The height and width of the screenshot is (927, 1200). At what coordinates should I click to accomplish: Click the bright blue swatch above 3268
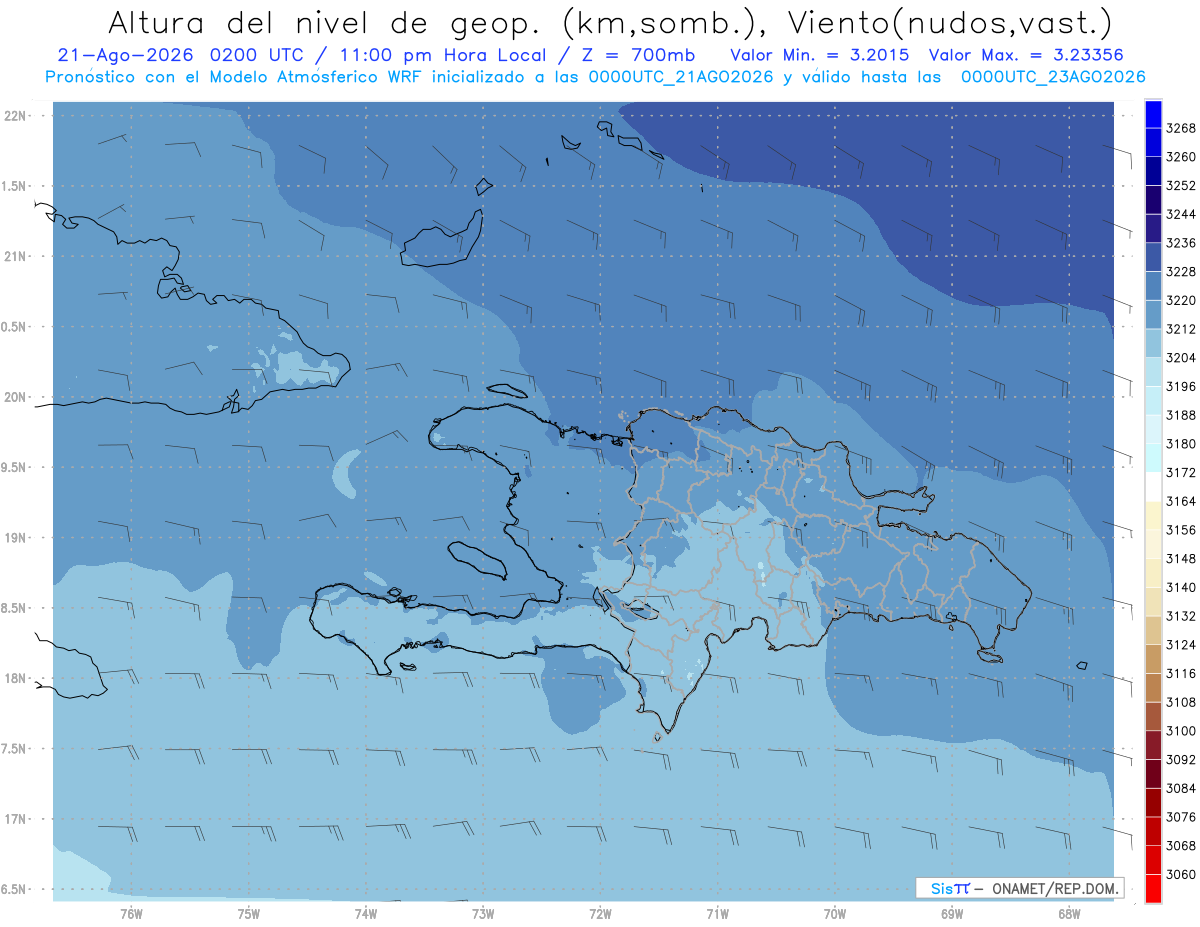[1153, 114]
